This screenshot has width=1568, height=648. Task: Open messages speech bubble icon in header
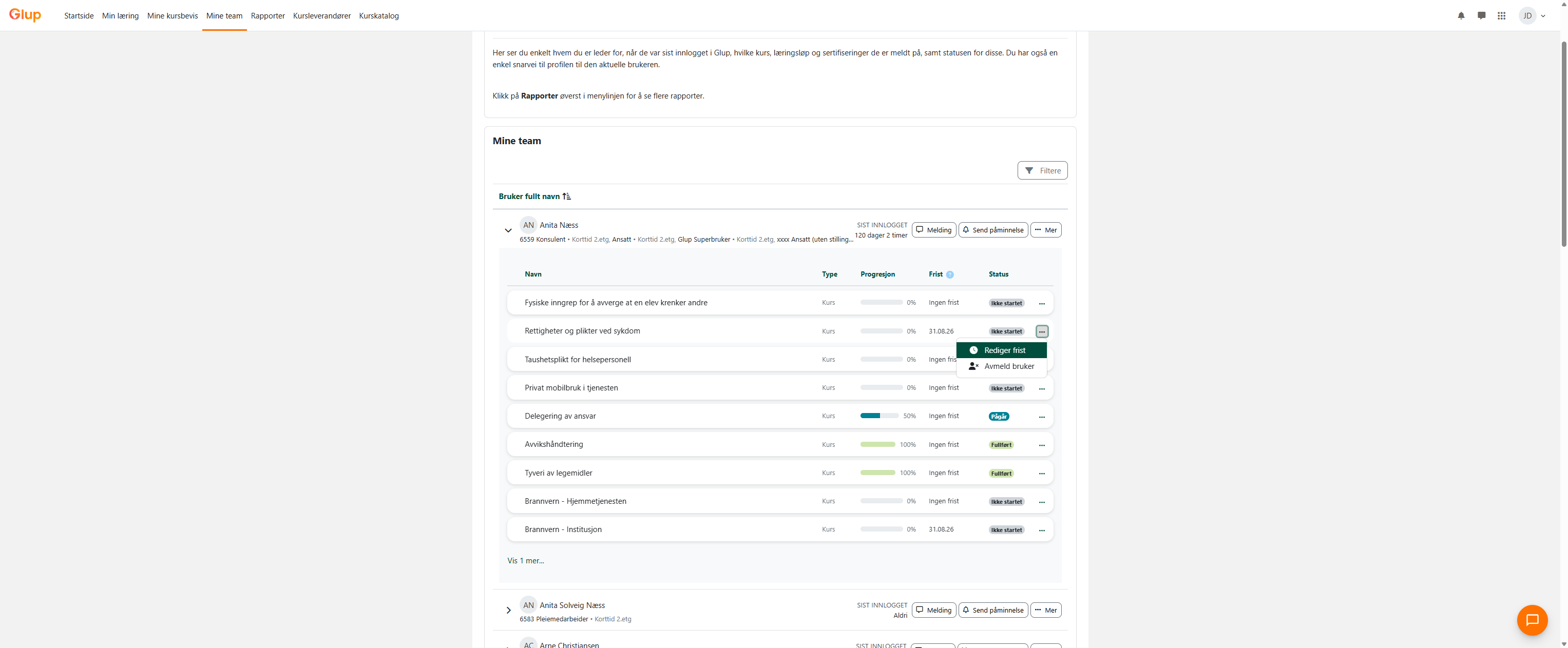(x=1481, y=16)
